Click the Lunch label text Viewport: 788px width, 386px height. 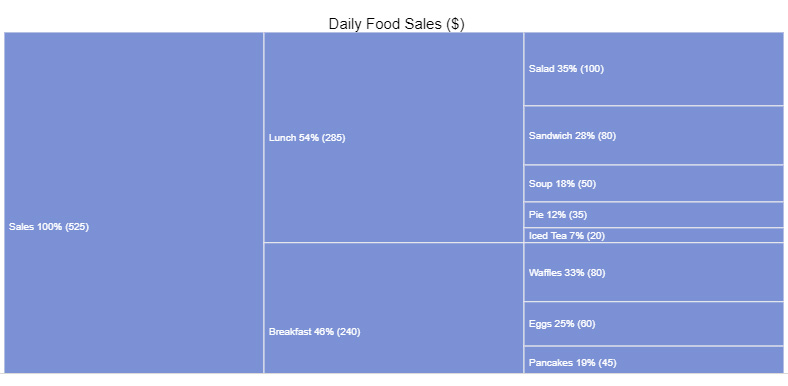282,138
